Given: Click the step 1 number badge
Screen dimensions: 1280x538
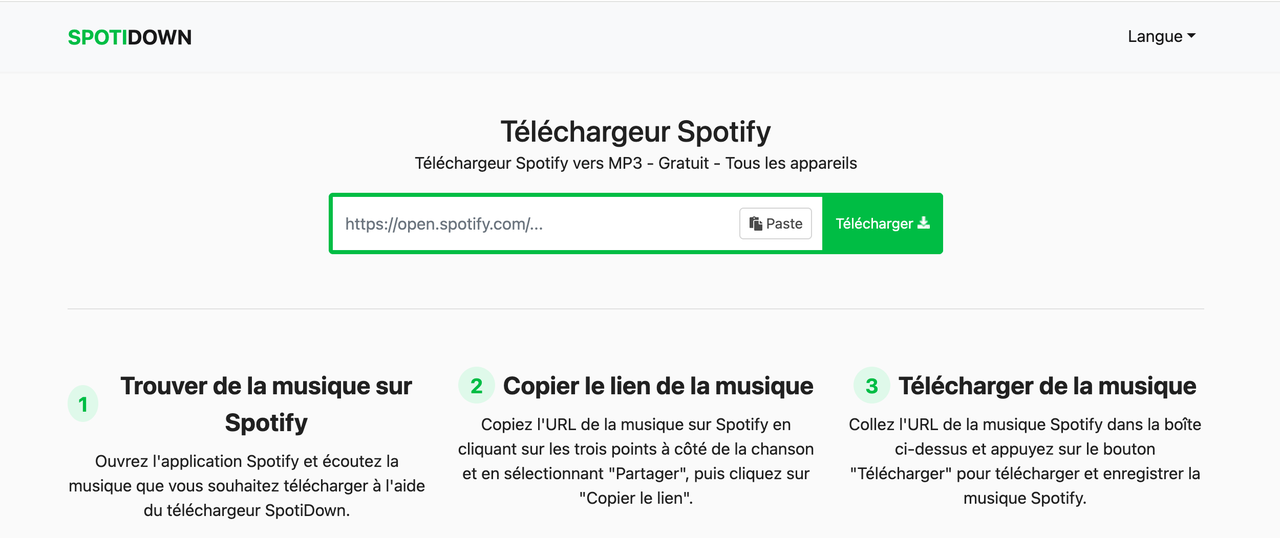Looking at the screenshot, I should 83,405.
